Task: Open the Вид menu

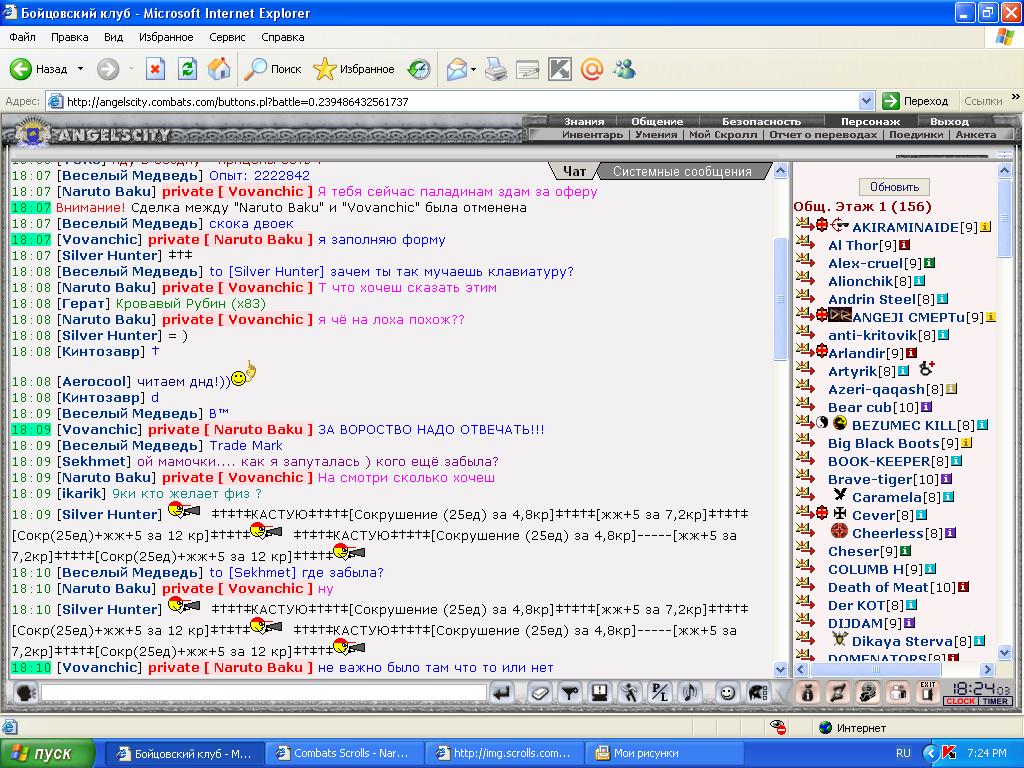Action: tap(113, 37)
